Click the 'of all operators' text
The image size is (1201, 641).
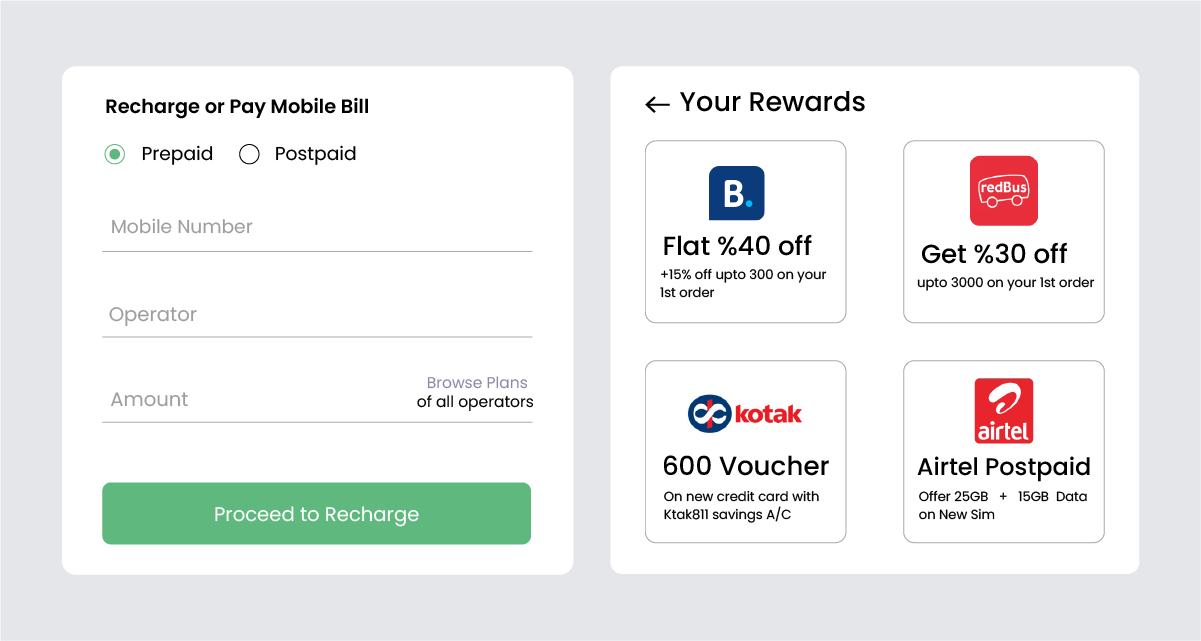[x=475, y=402]
